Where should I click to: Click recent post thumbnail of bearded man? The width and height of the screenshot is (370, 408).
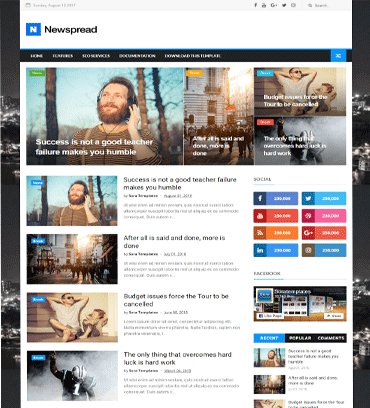click(x=269, y=357)
